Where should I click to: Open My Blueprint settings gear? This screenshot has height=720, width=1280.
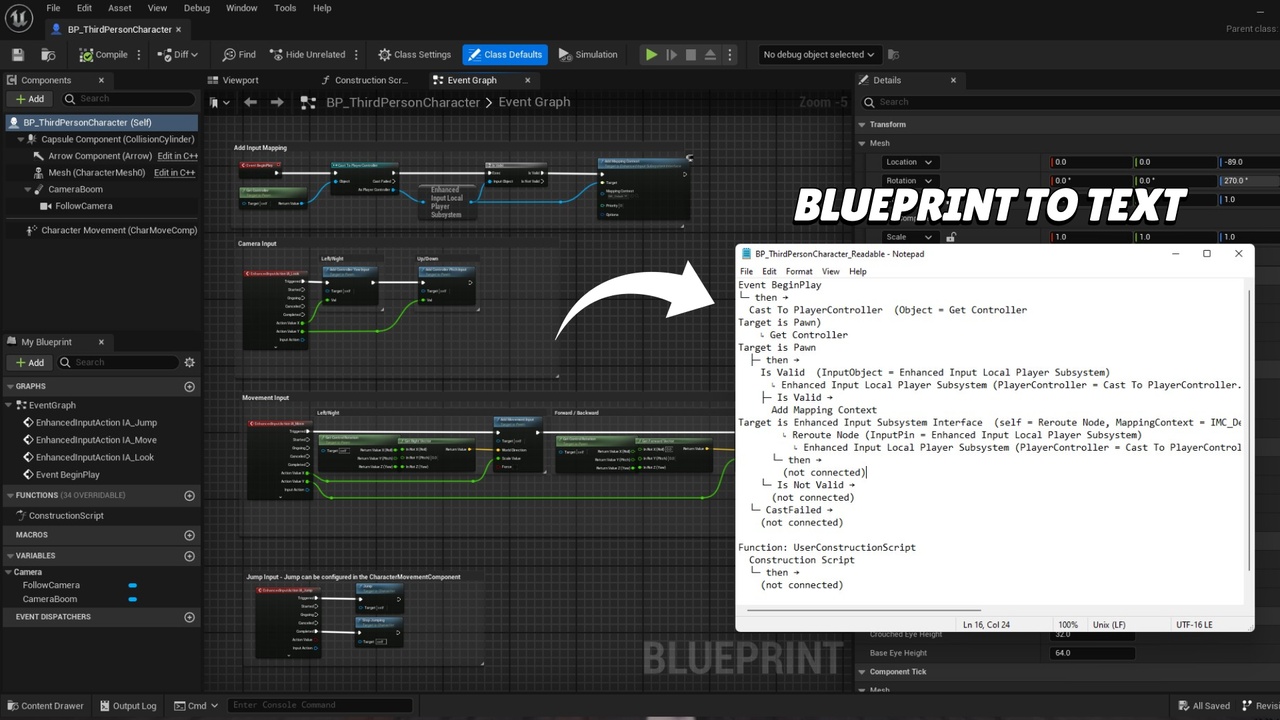[189, 362]
